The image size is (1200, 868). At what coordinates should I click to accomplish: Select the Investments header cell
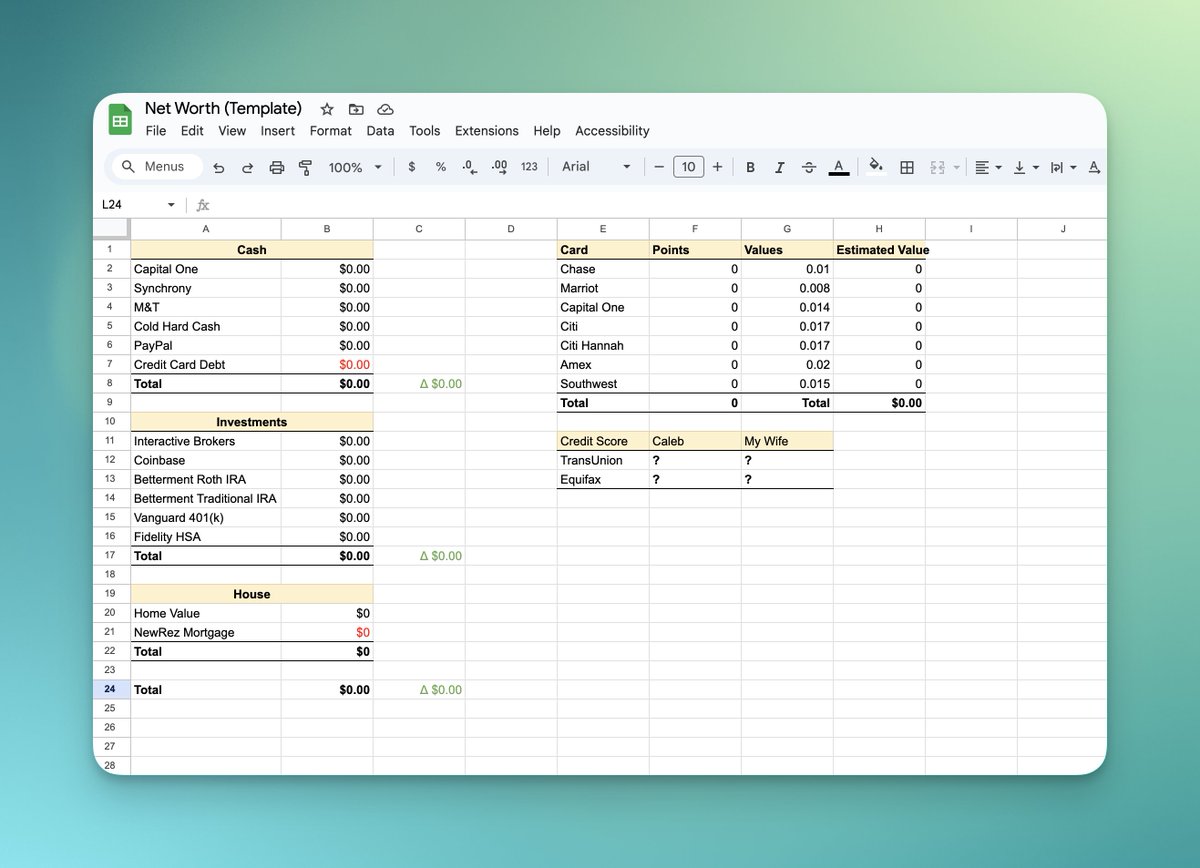(x=252, y=422)
